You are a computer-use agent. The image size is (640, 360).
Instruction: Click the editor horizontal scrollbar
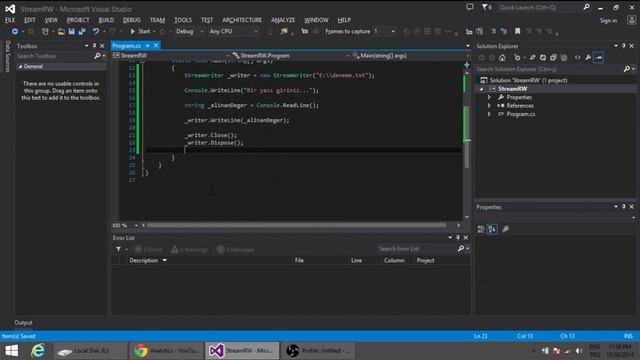coord(296,225)
